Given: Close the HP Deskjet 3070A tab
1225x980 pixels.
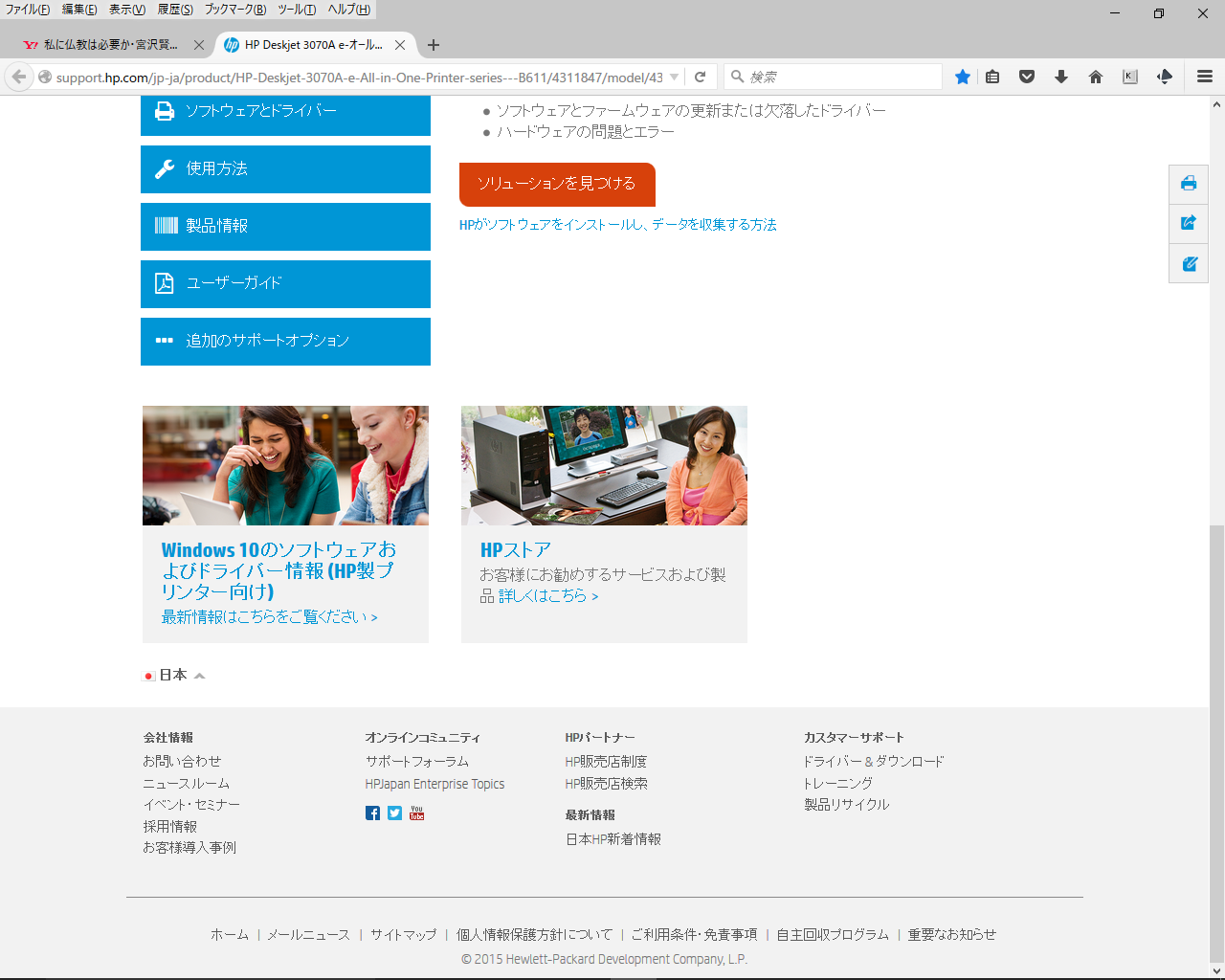Looking at the screenshot, I should pyautogui.click(x=400, y=45).
